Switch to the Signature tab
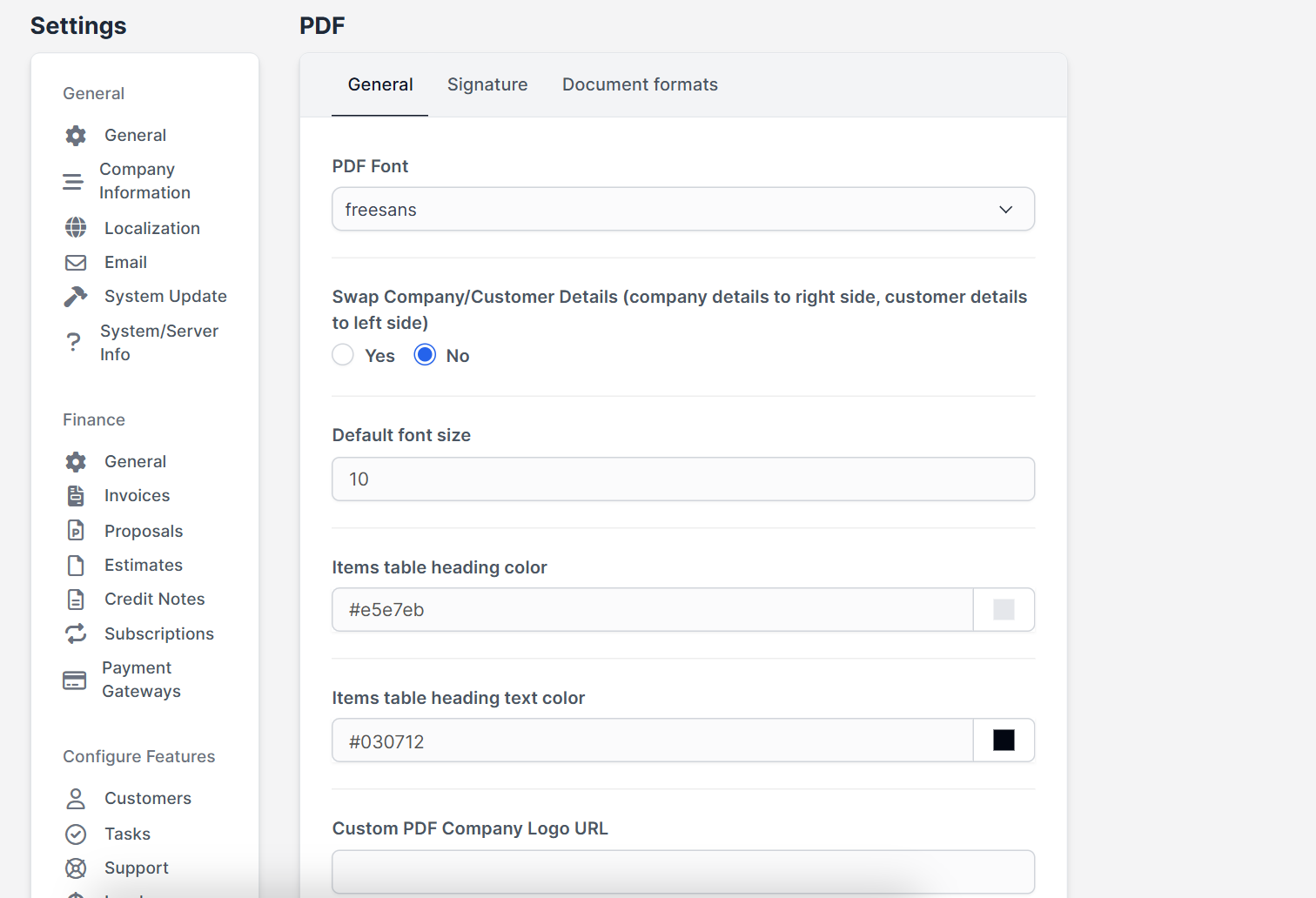Screen dimensions: 1316x898 click(487, 84)
